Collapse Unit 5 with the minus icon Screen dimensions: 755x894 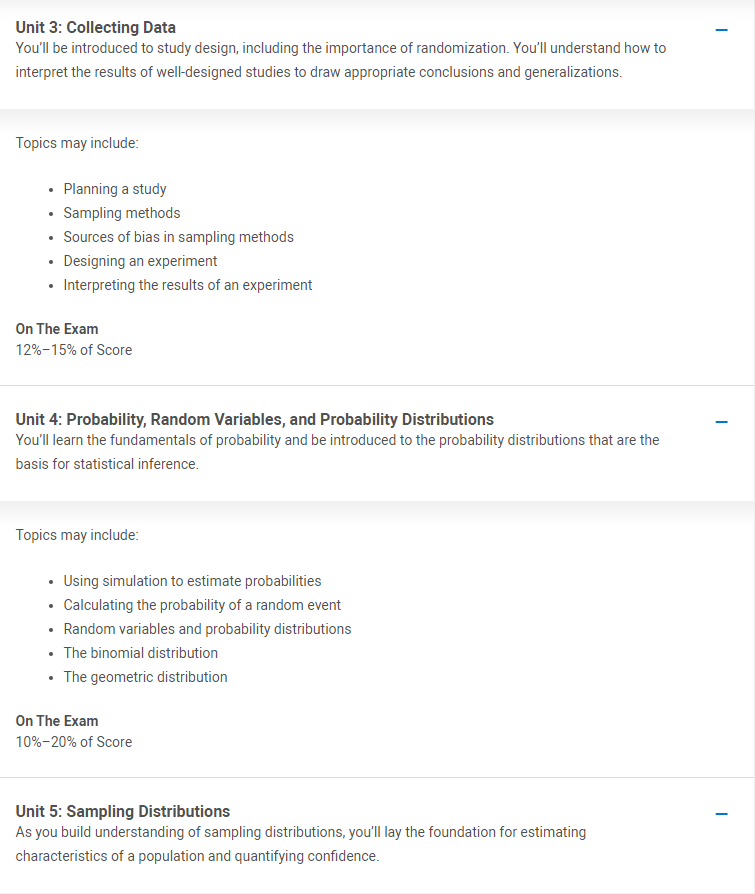721,814
